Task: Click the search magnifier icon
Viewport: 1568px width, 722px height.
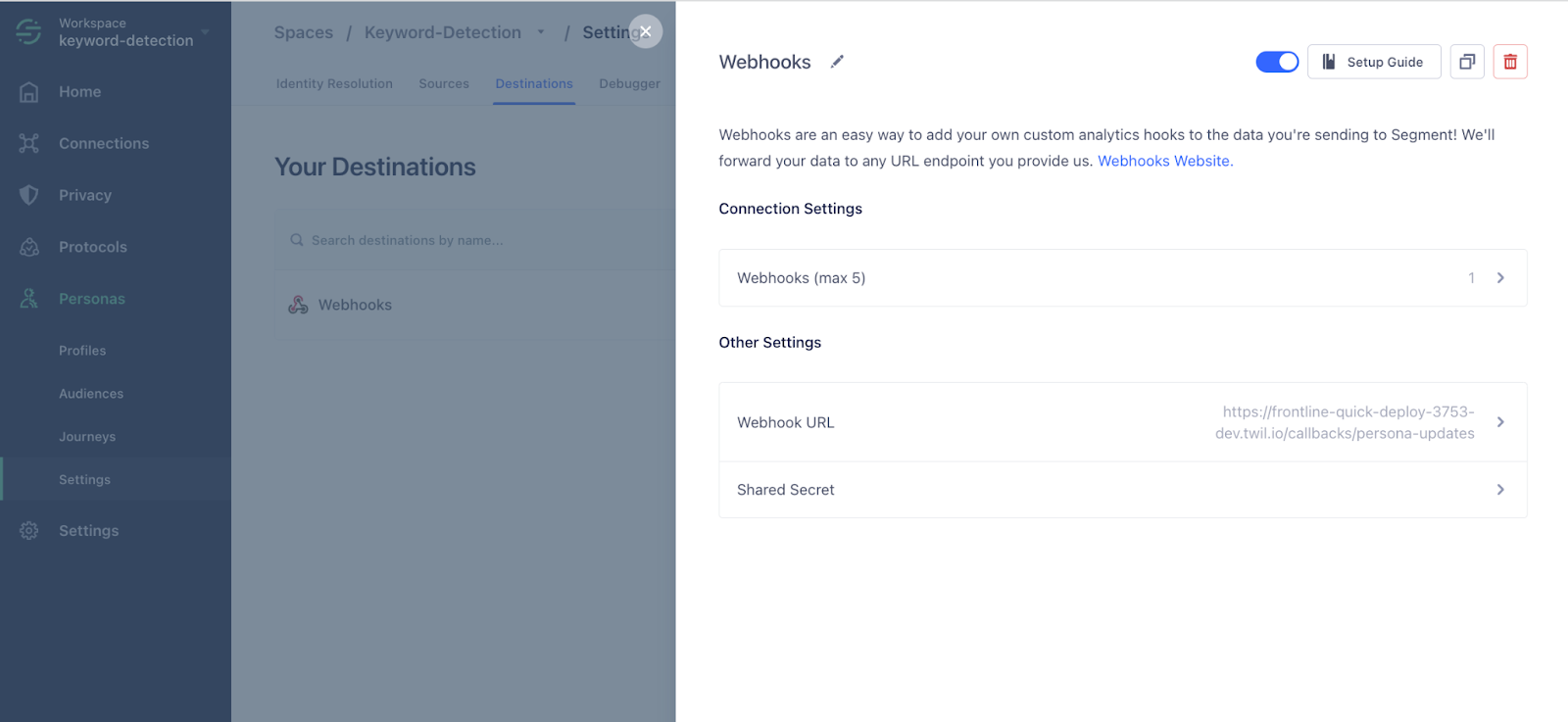Action: pos(296,240)
